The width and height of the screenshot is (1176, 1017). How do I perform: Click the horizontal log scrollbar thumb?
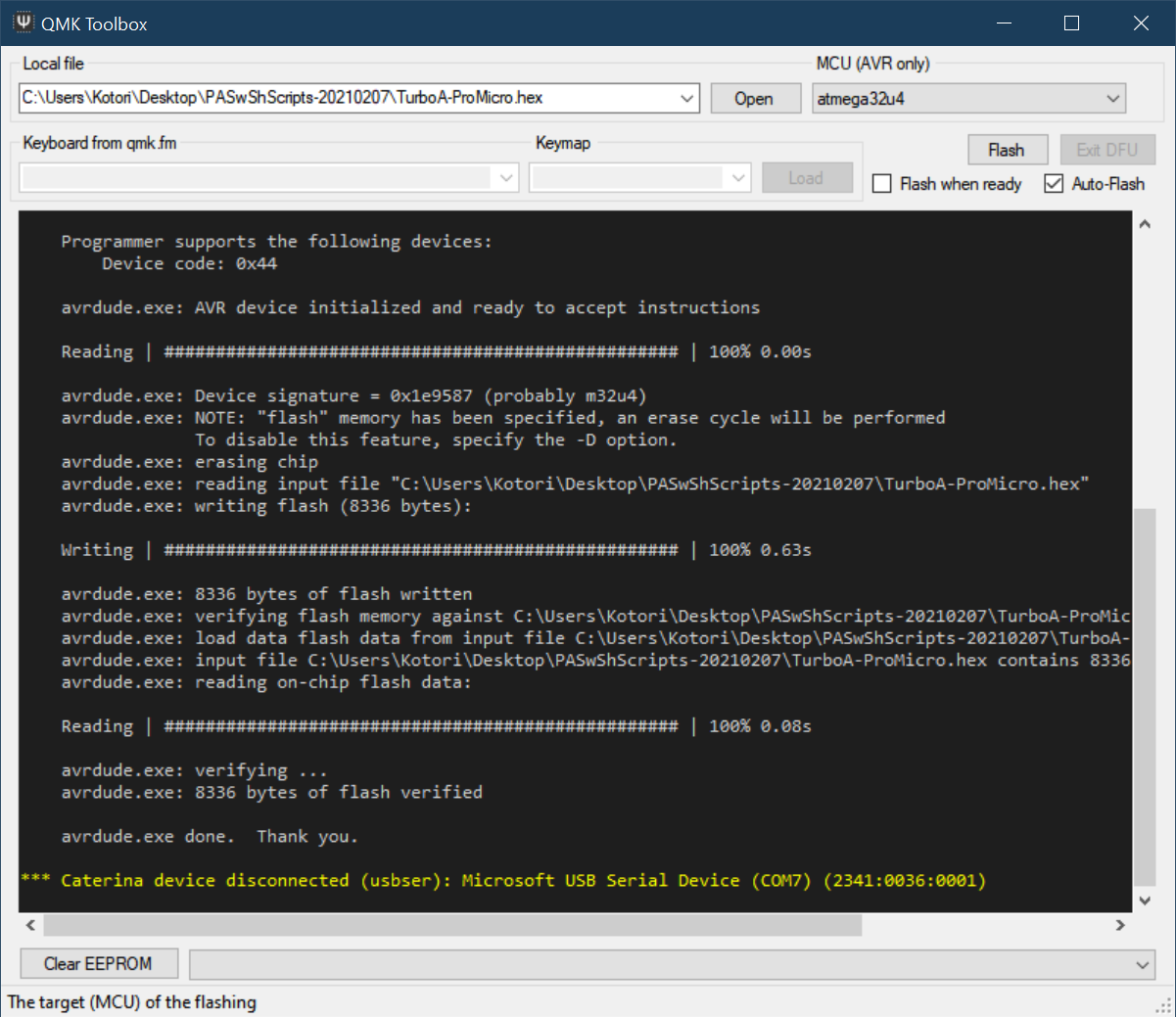click(452, 925)
